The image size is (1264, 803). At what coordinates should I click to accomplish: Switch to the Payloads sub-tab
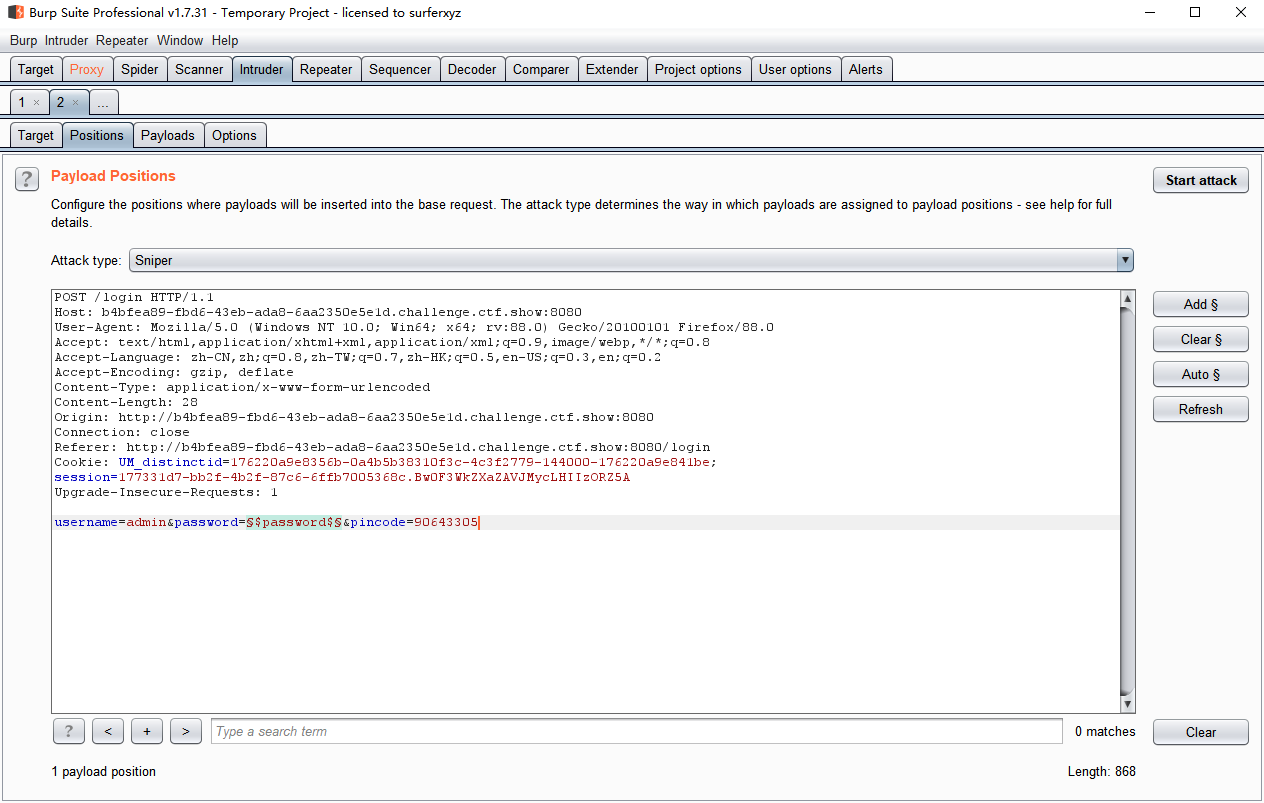coord(168,135)
